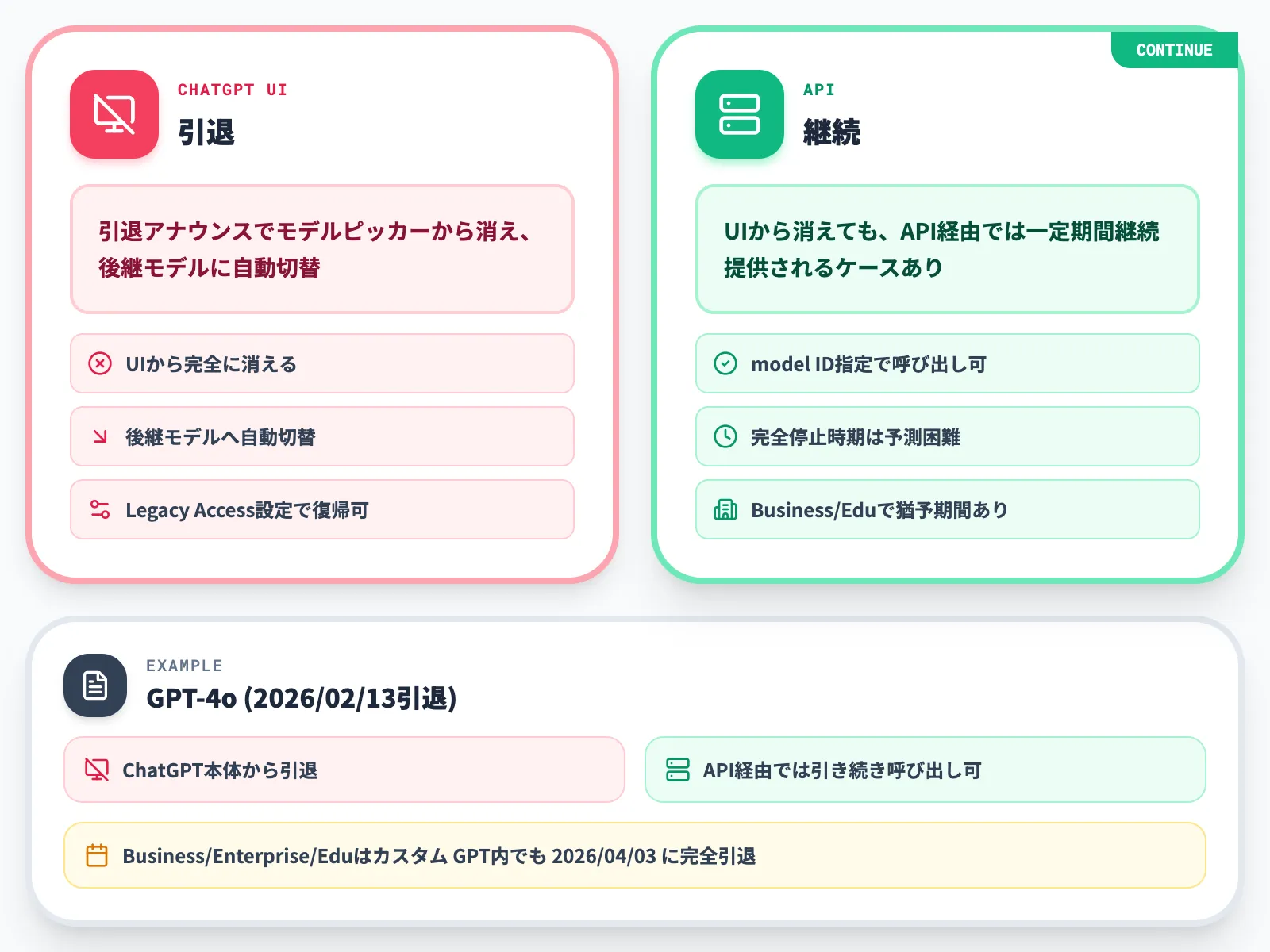This screenshot has width=1270, height=952.
Task: Click the green summary box about API経由 continuation
Action: tap(948, 249)
